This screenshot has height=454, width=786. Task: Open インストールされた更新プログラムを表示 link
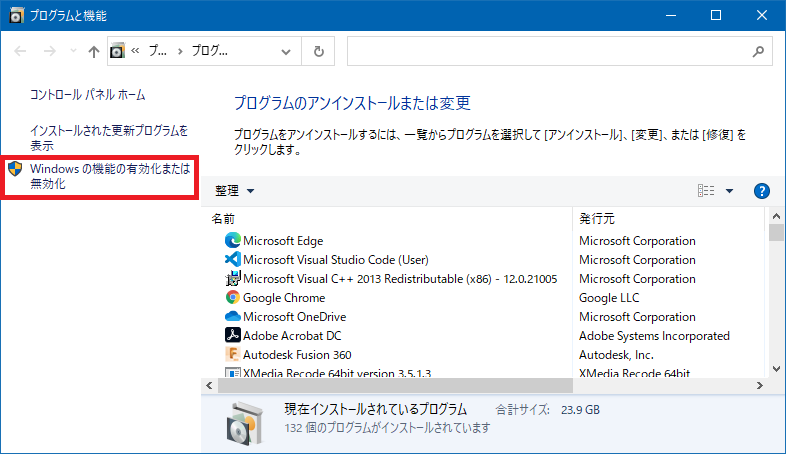(x=109, y=138)
